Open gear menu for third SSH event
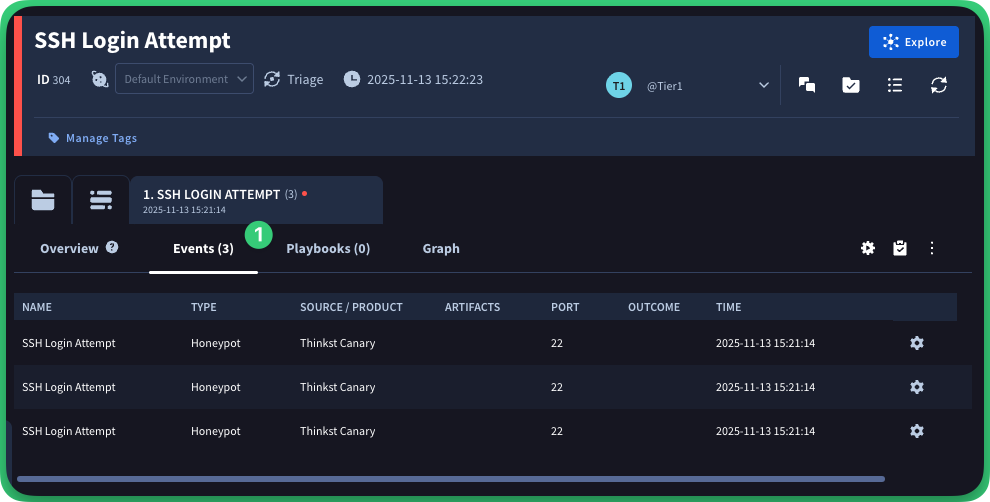Viewport: 990px width, 502px height. [x=916, y=431]
